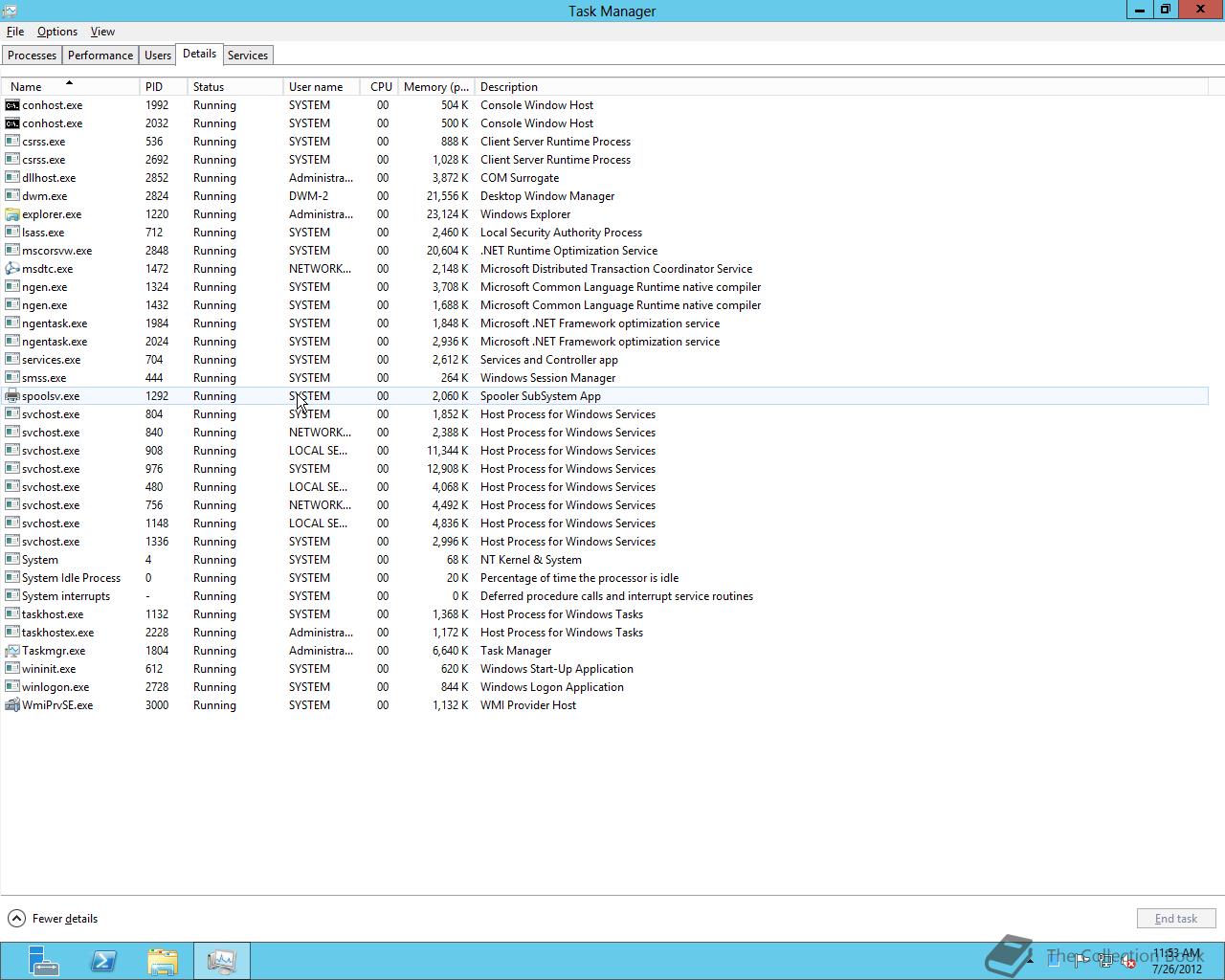The width and height of the screenshot is (1225, 980).
Task: Click the Fewer details chevron icon
Action: (16, 919)
